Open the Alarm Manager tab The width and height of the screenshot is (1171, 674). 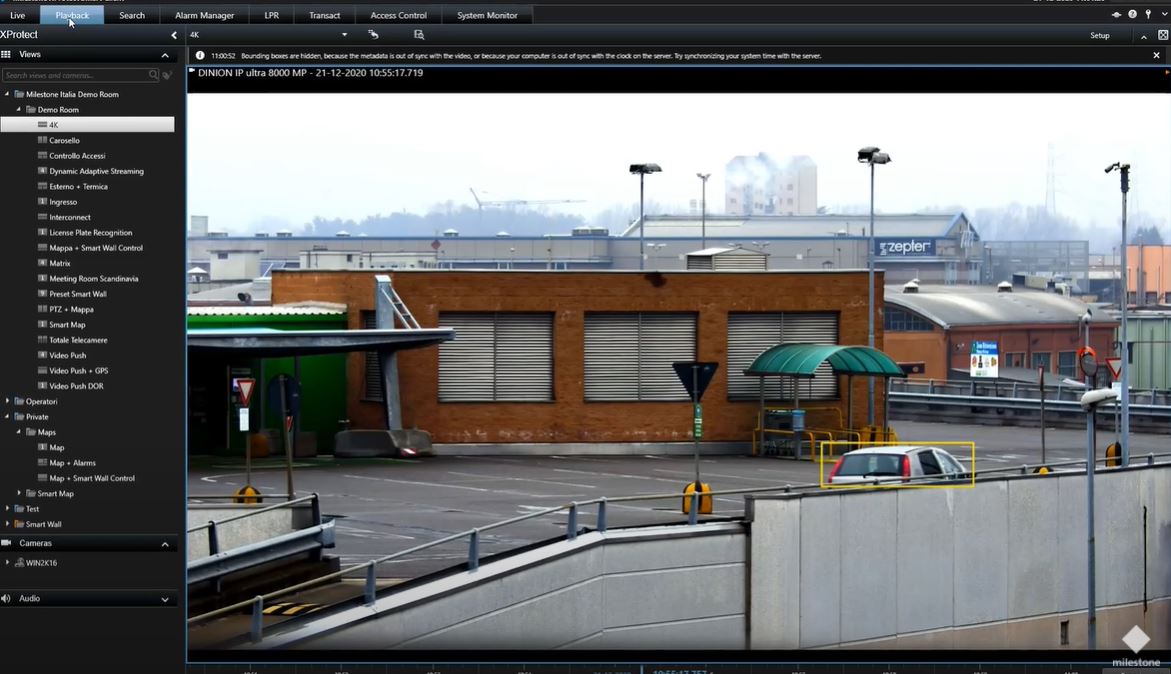204,15
